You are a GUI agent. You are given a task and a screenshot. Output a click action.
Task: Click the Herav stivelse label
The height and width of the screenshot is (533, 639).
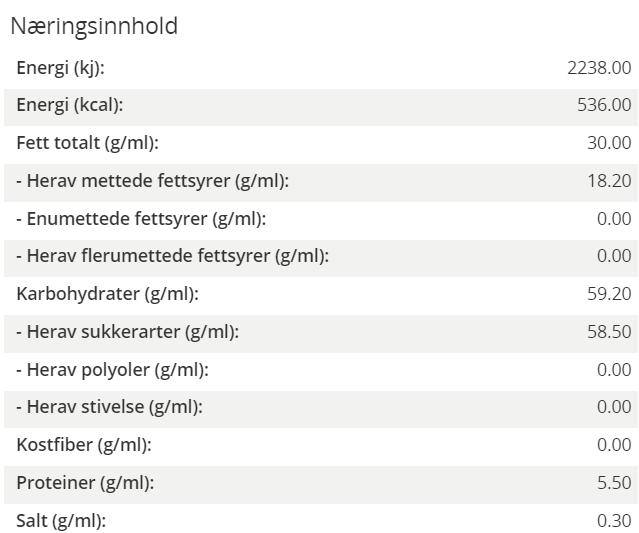pyautogui.click(x=109, y=407)
